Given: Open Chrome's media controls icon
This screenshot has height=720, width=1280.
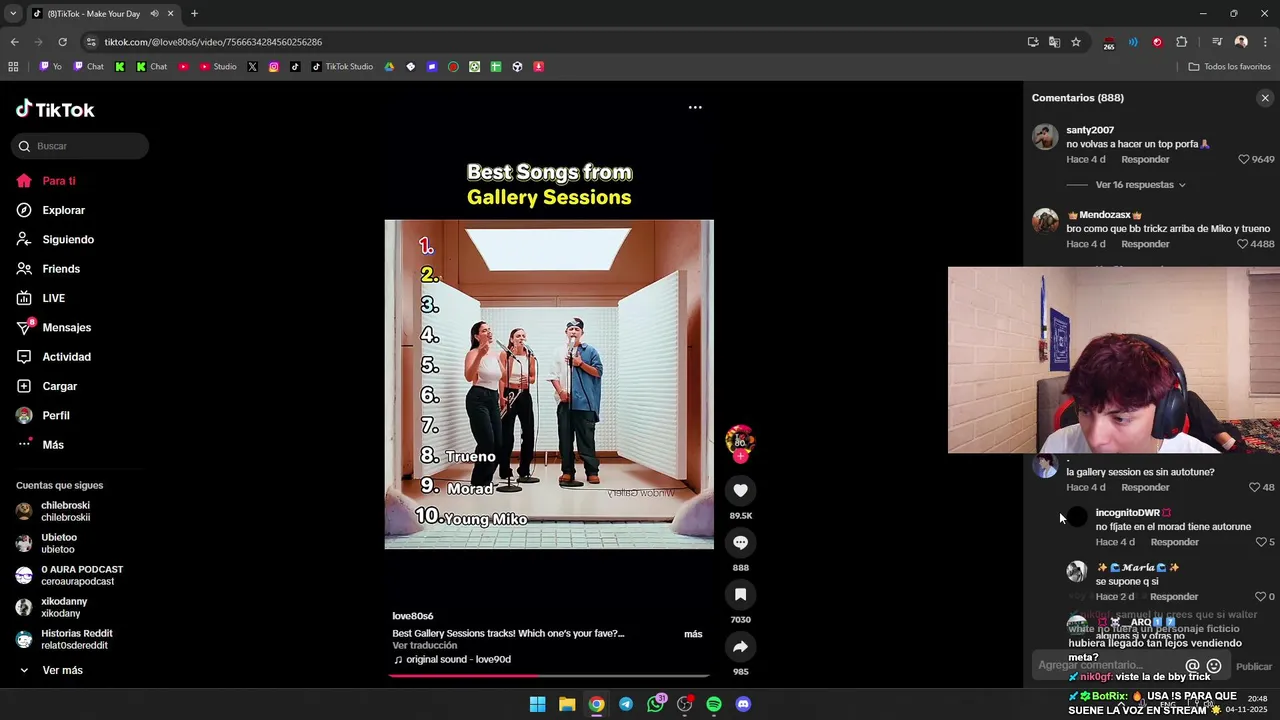Looking at the screenshot, I should pos(1217,42).
